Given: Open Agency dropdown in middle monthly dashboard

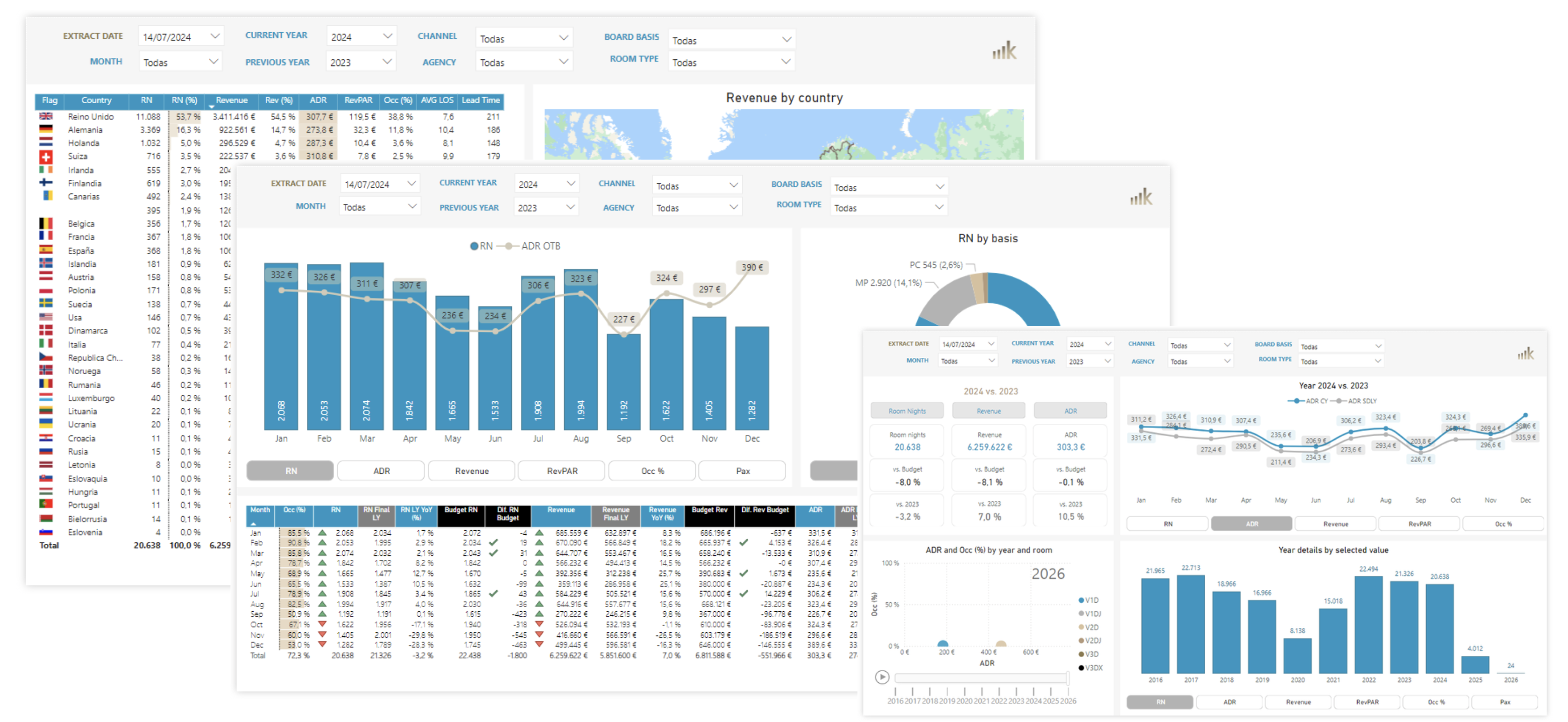Looking at the screenshot, I should point(697,208).
